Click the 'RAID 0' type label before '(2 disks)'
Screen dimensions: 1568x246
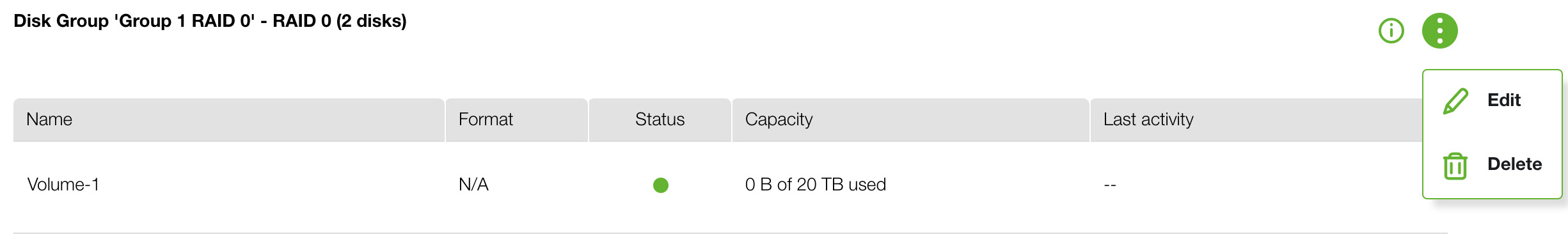coord(302,21)
